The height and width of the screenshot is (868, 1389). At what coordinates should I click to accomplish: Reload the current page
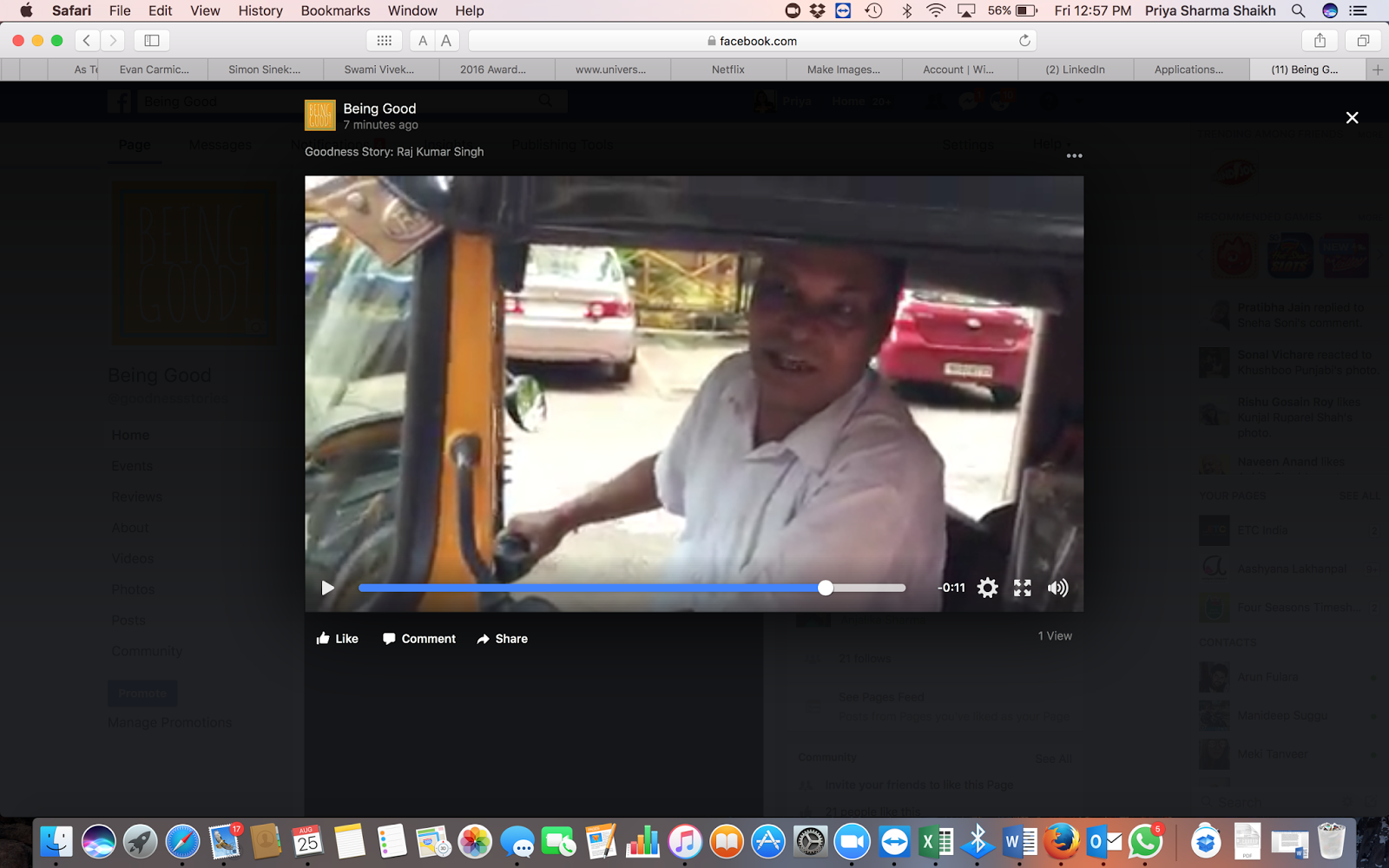pyautogui.click(x=1024, y=41)
